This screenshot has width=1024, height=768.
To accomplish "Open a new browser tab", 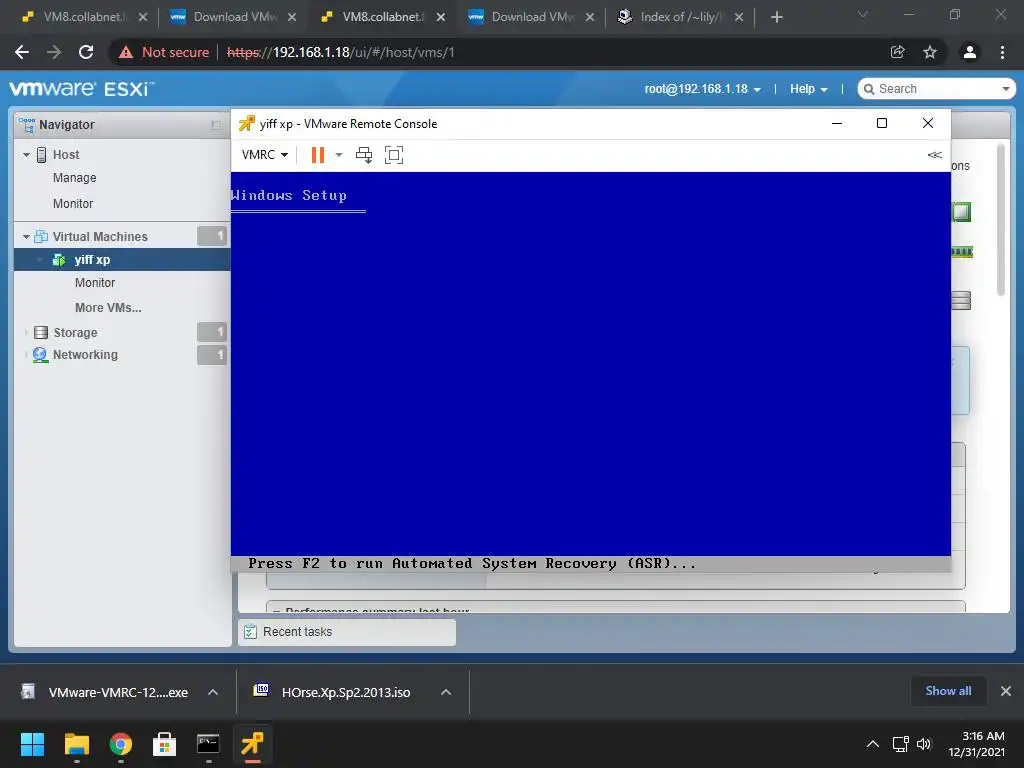I will point(776,18).
